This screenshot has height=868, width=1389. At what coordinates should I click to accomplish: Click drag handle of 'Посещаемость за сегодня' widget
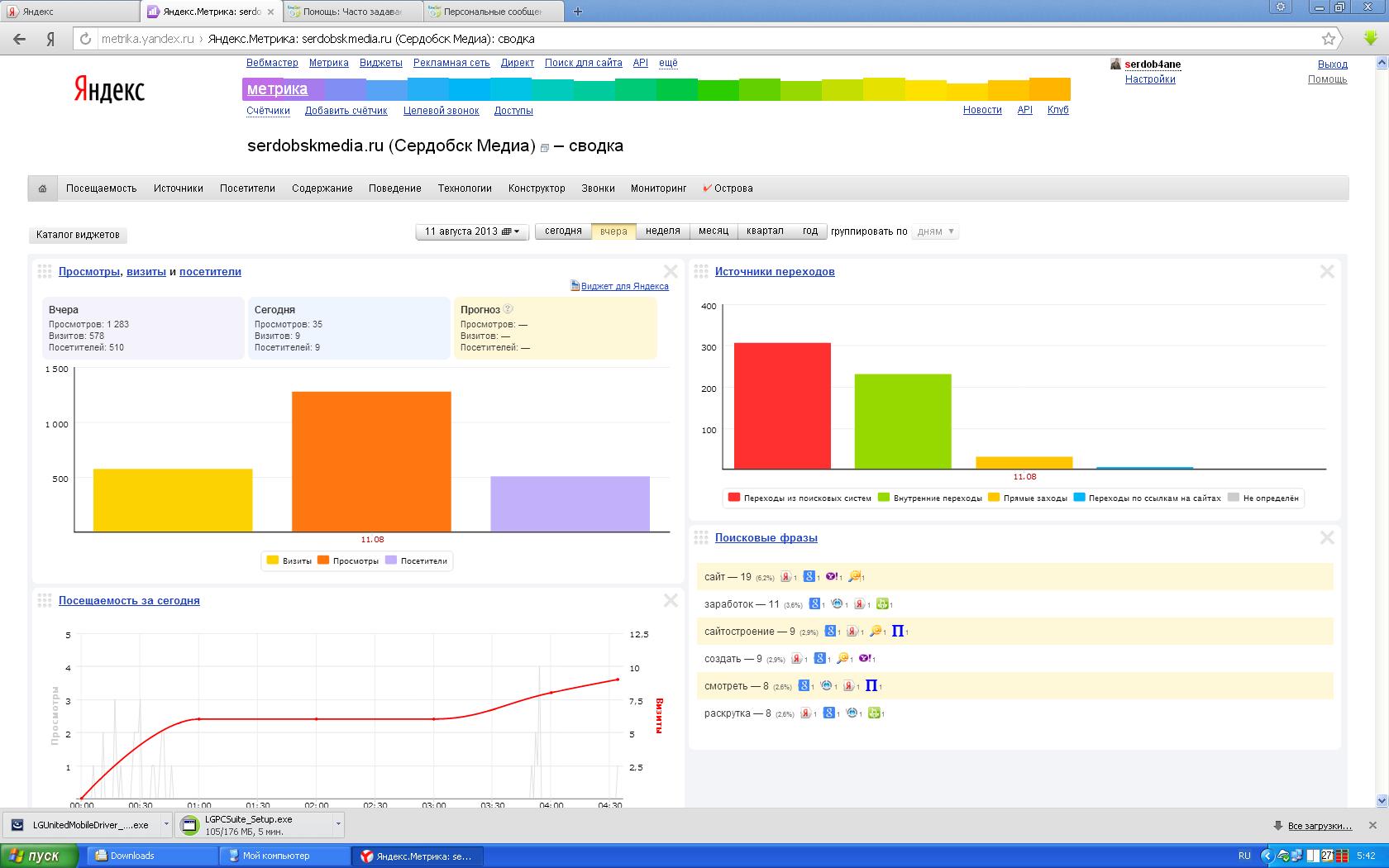coord(45,600)
